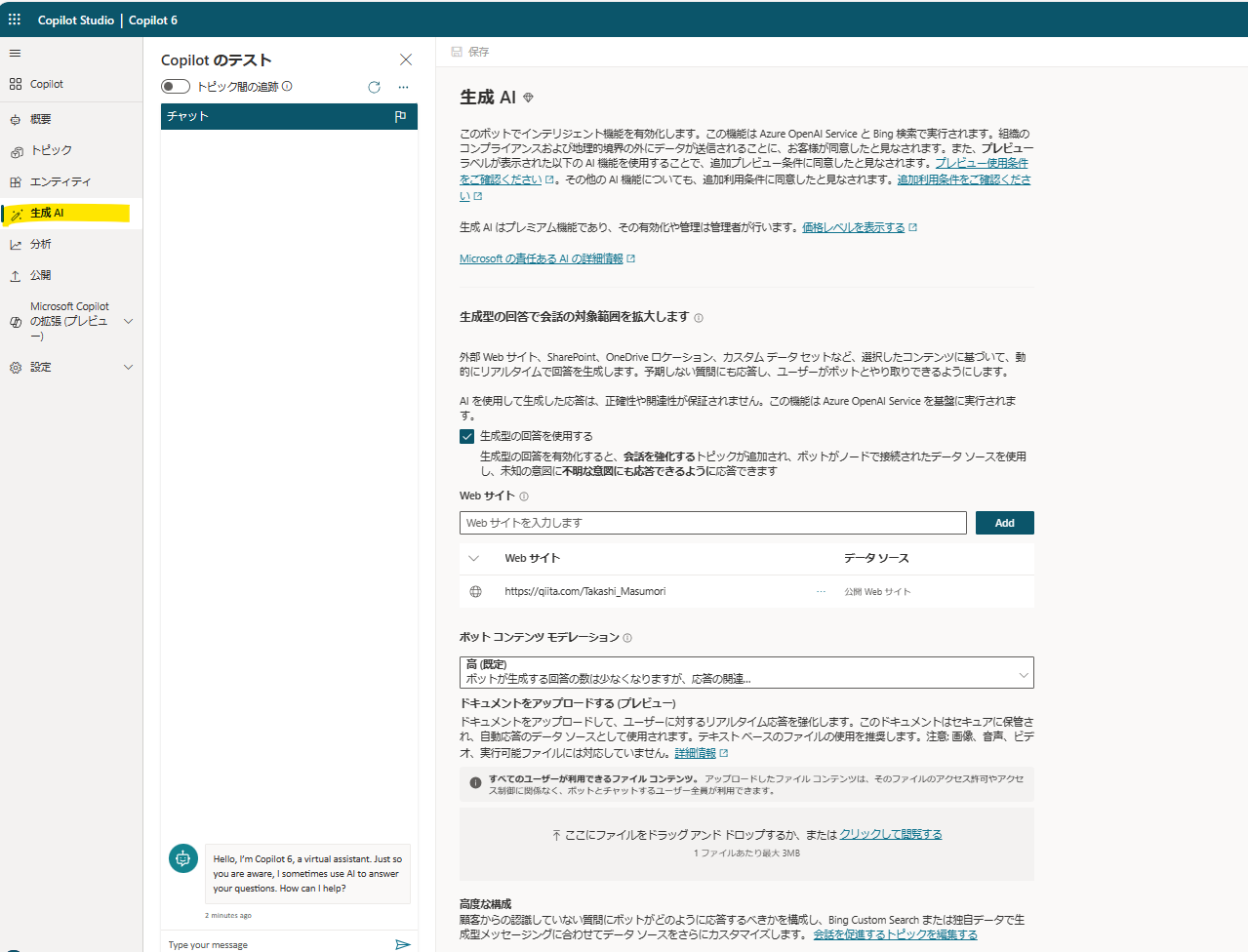Viewport: 1248px width, 952px height.
Task: Click クリックして閲覧する link
Action: (891, 834)
